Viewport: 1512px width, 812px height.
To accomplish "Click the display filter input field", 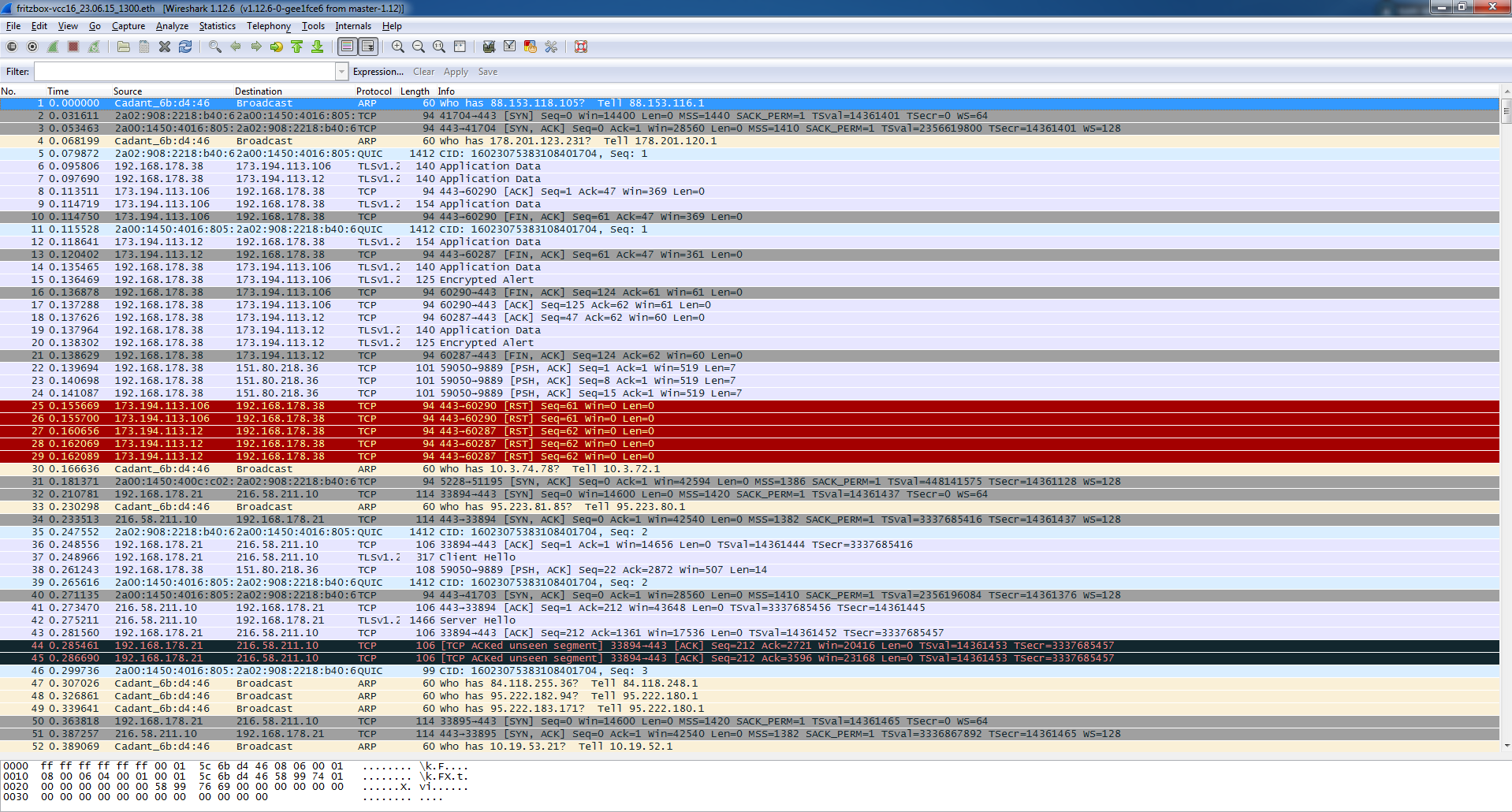I will pos(184,72).
